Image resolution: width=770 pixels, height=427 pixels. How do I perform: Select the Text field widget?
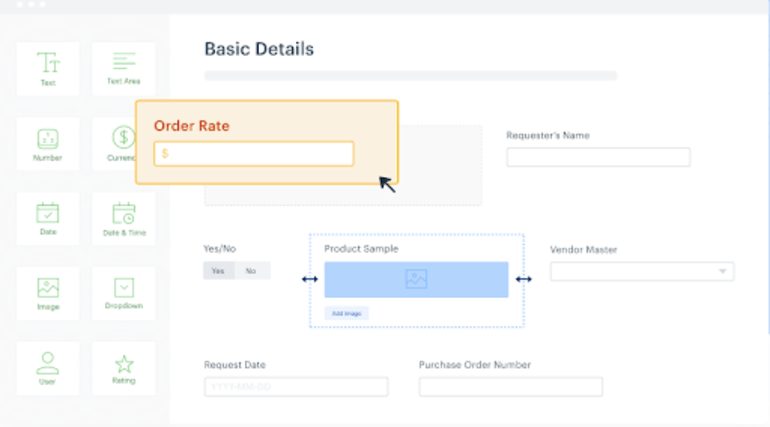pyautogui.click(x=48, y=69)
